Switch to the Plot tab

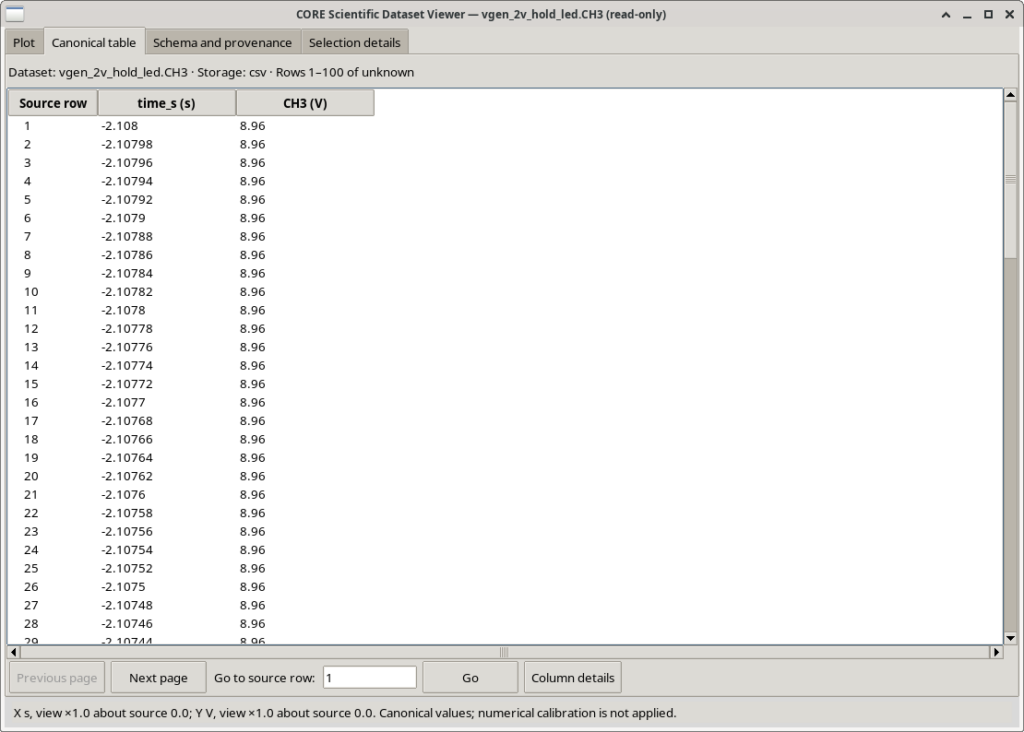(24, 42)
